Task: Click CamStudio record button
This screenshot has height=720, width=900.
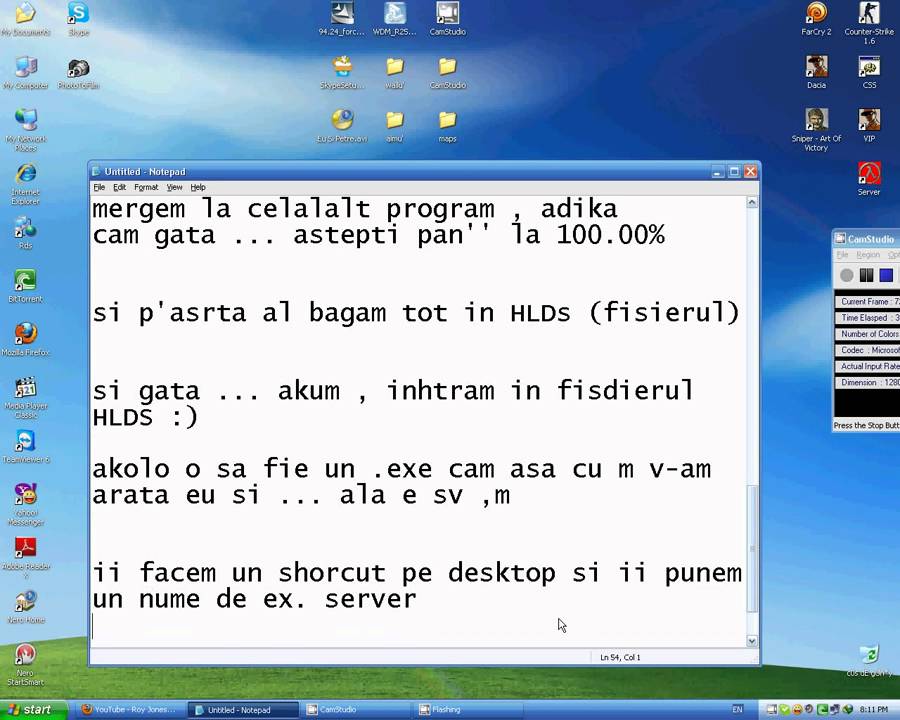Action: click(x=847, y=275)
